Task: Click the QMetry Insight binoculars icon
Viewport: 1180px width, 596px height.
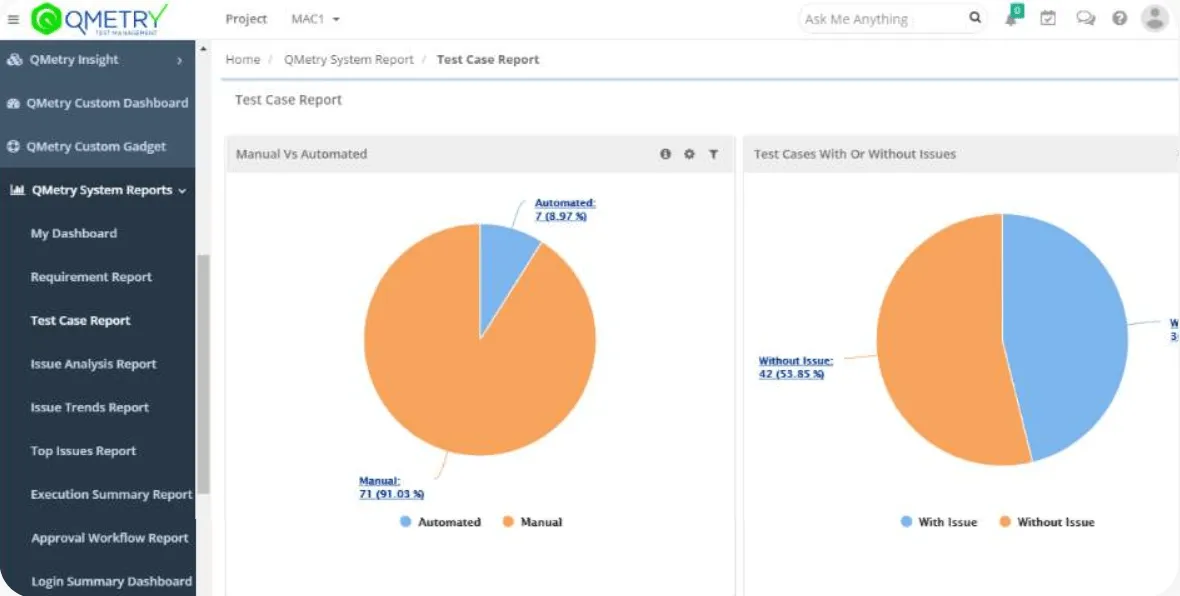Action: tap(14, 60)
